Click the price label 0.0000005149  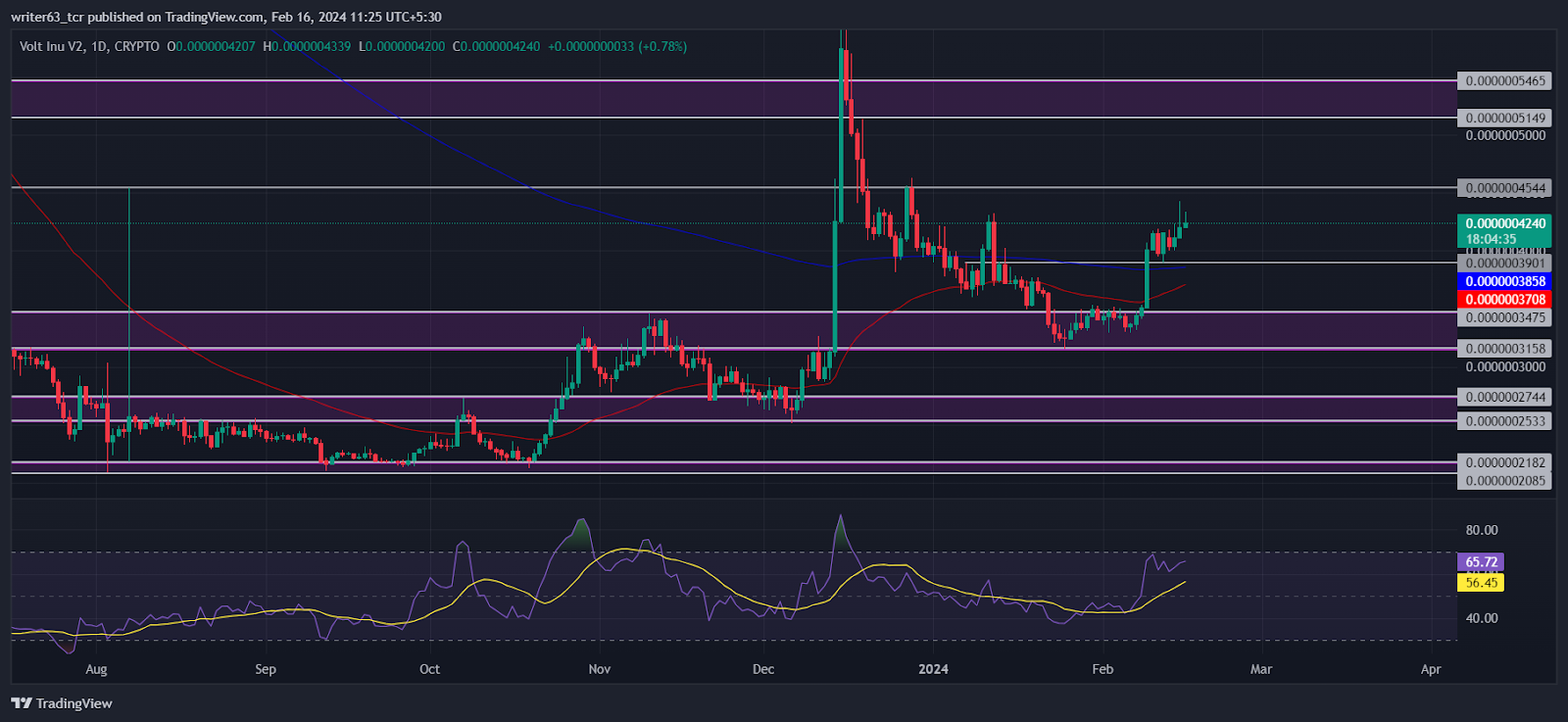tap(1504, 119)
